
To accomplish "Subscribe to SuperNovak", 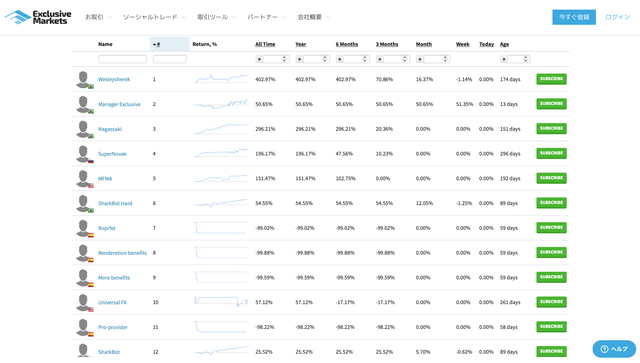I will (551, 153).
